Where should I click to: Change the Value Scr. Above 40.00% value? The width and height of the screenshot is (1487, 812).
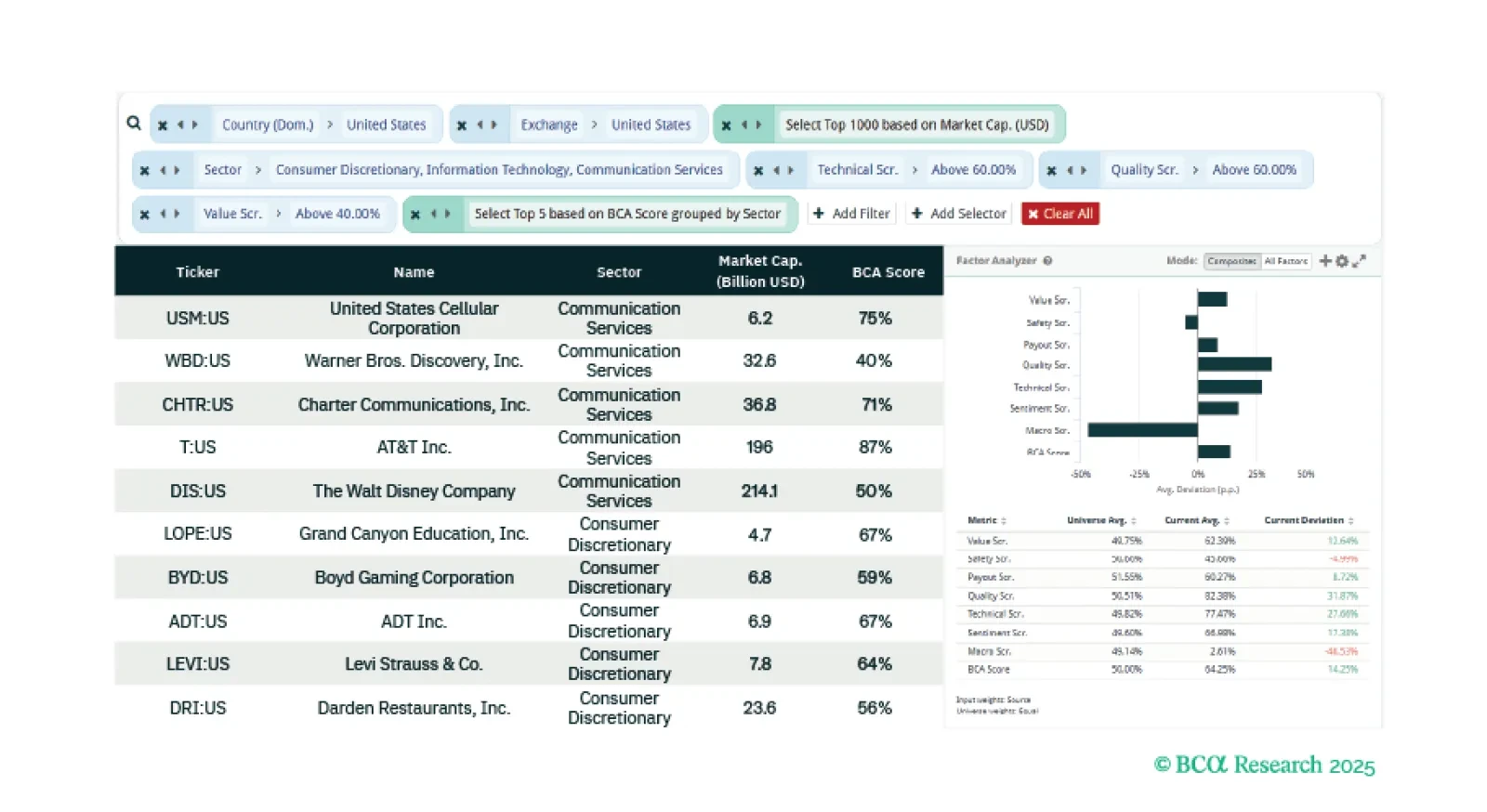337,214
